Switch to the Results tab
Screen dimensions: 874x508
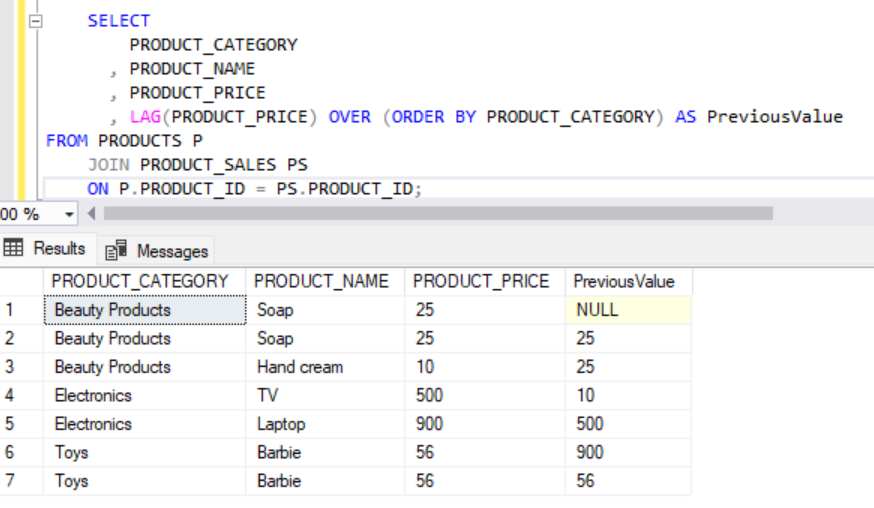(x=47, y=249)
